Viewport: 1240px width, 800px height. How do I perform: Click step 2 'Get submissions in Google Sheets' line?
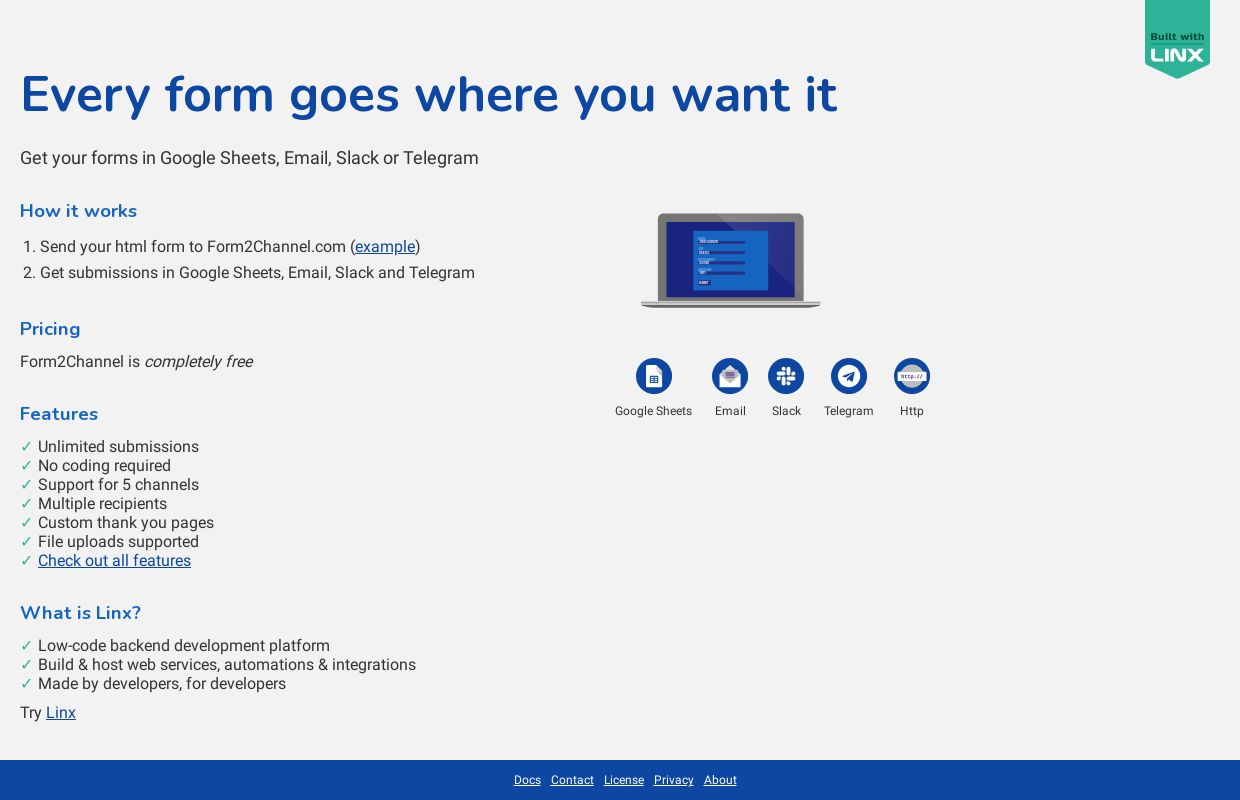click(x=257, y=273)
